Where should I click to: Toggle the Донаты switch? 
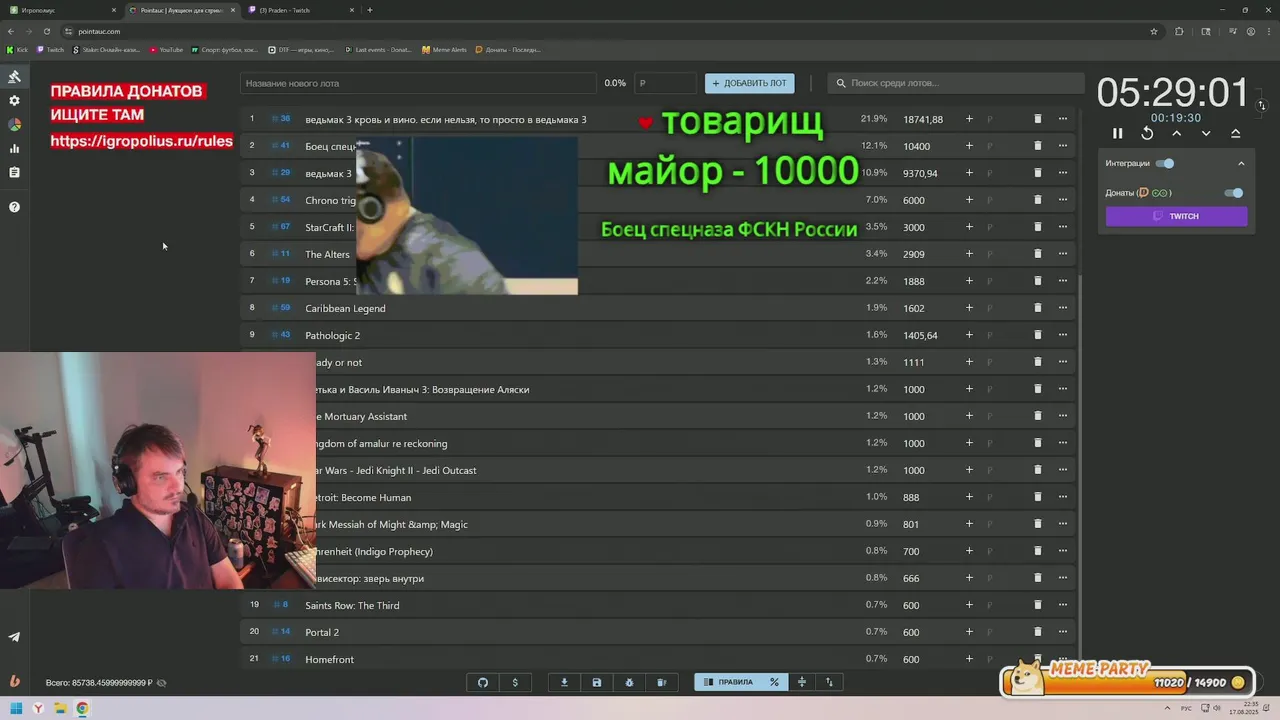click(x=1234, y=193)
